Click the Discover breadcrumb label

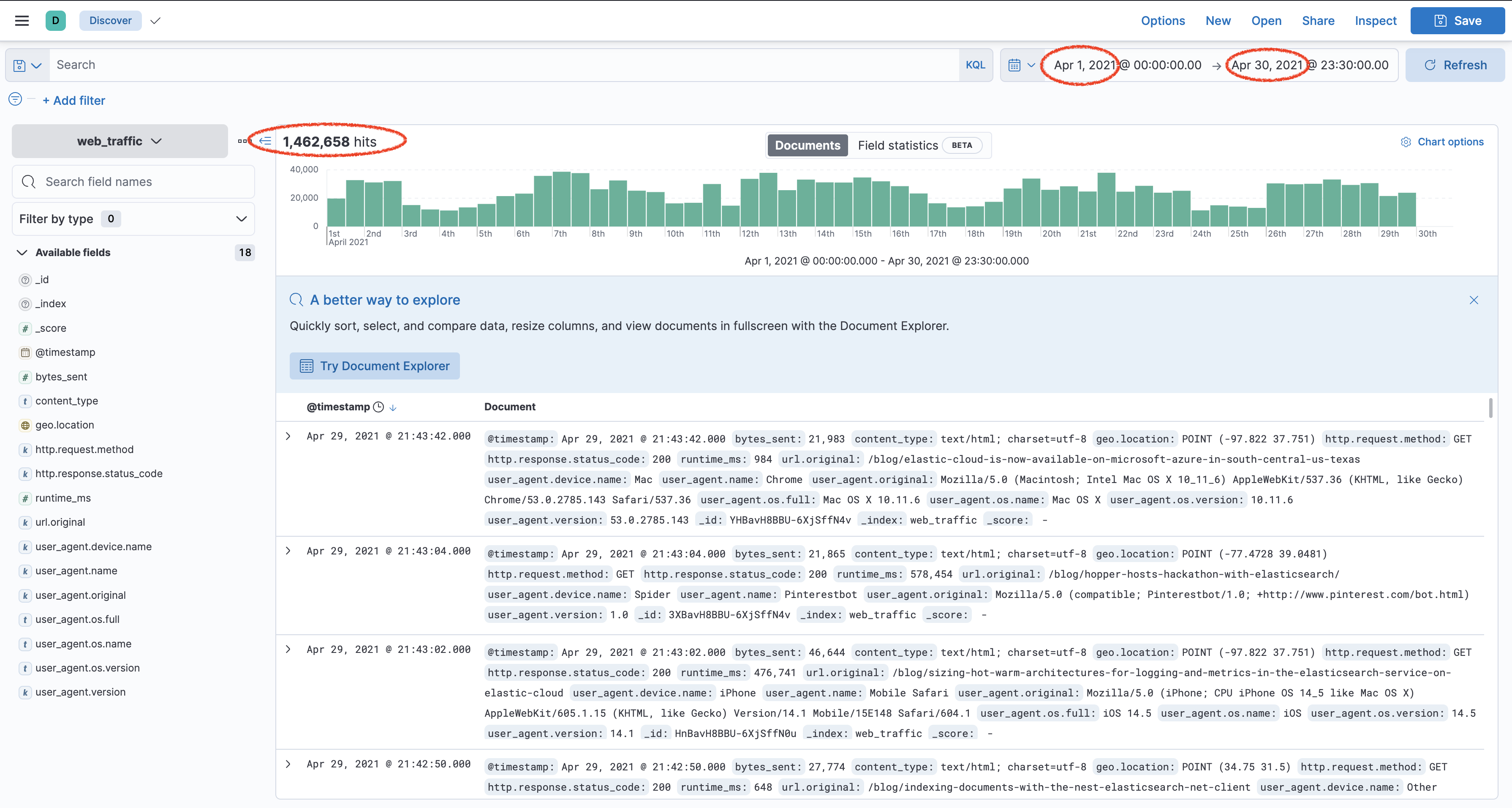[110, 21]
